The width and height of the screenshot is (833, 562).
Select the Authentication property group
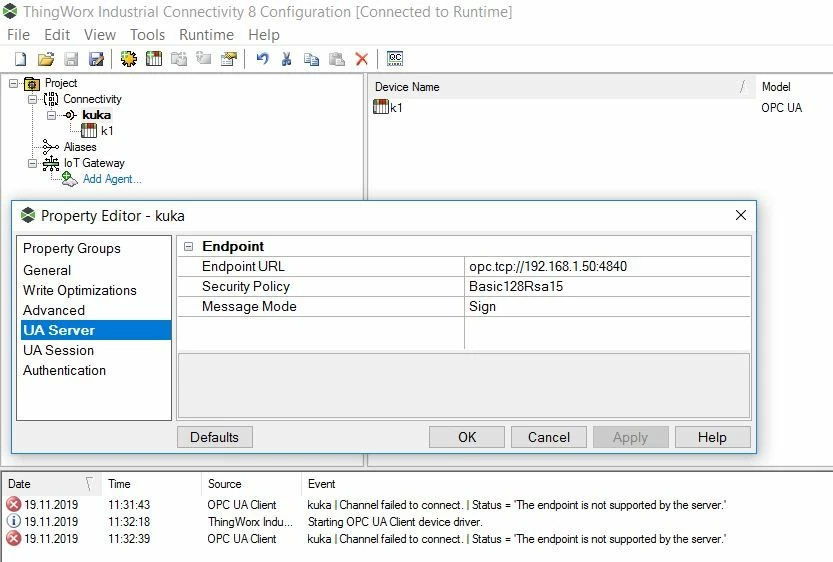(x=94, y=370)
